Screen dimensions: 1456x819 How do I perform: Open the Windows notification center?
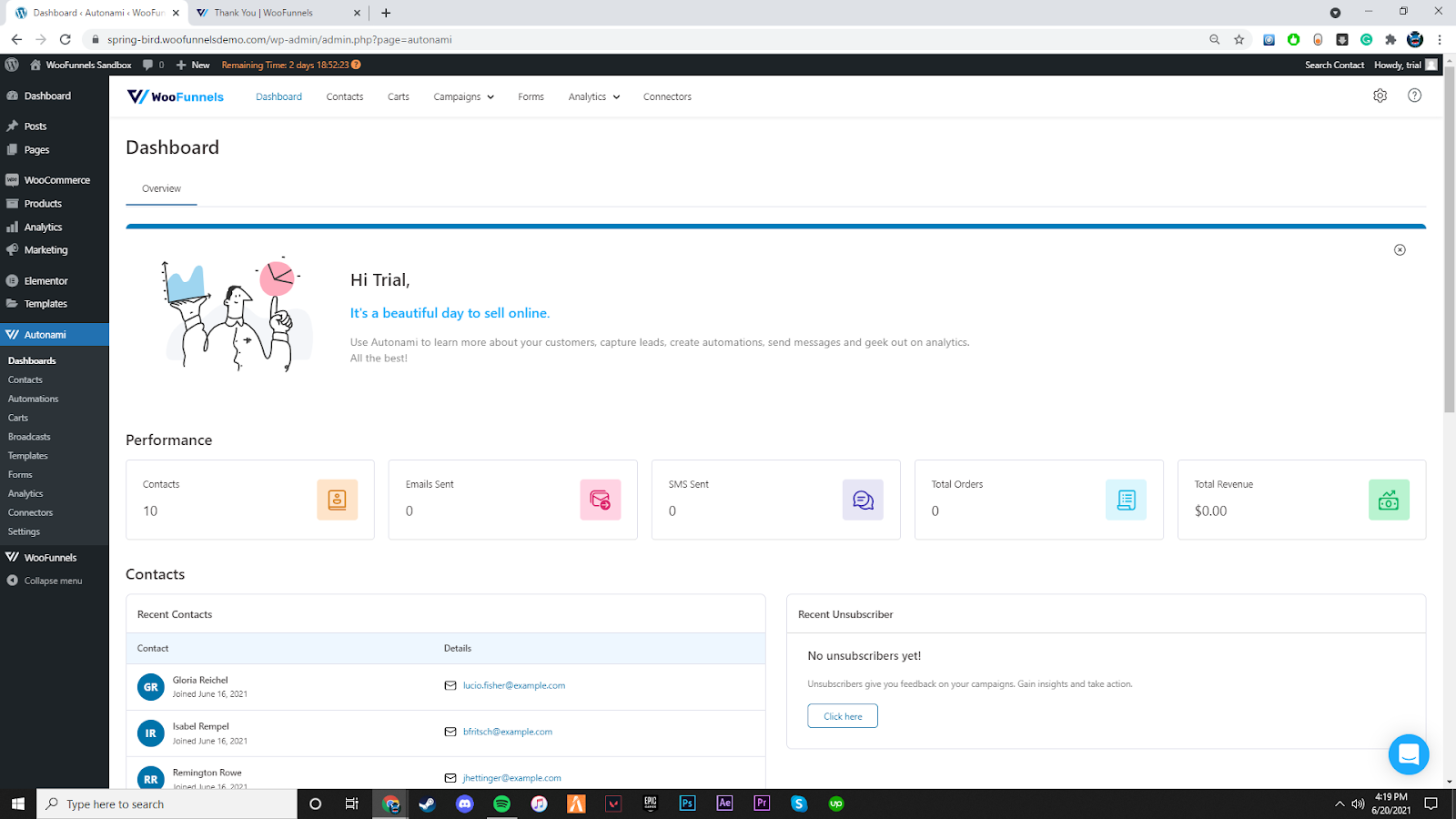coord(1431,804)
